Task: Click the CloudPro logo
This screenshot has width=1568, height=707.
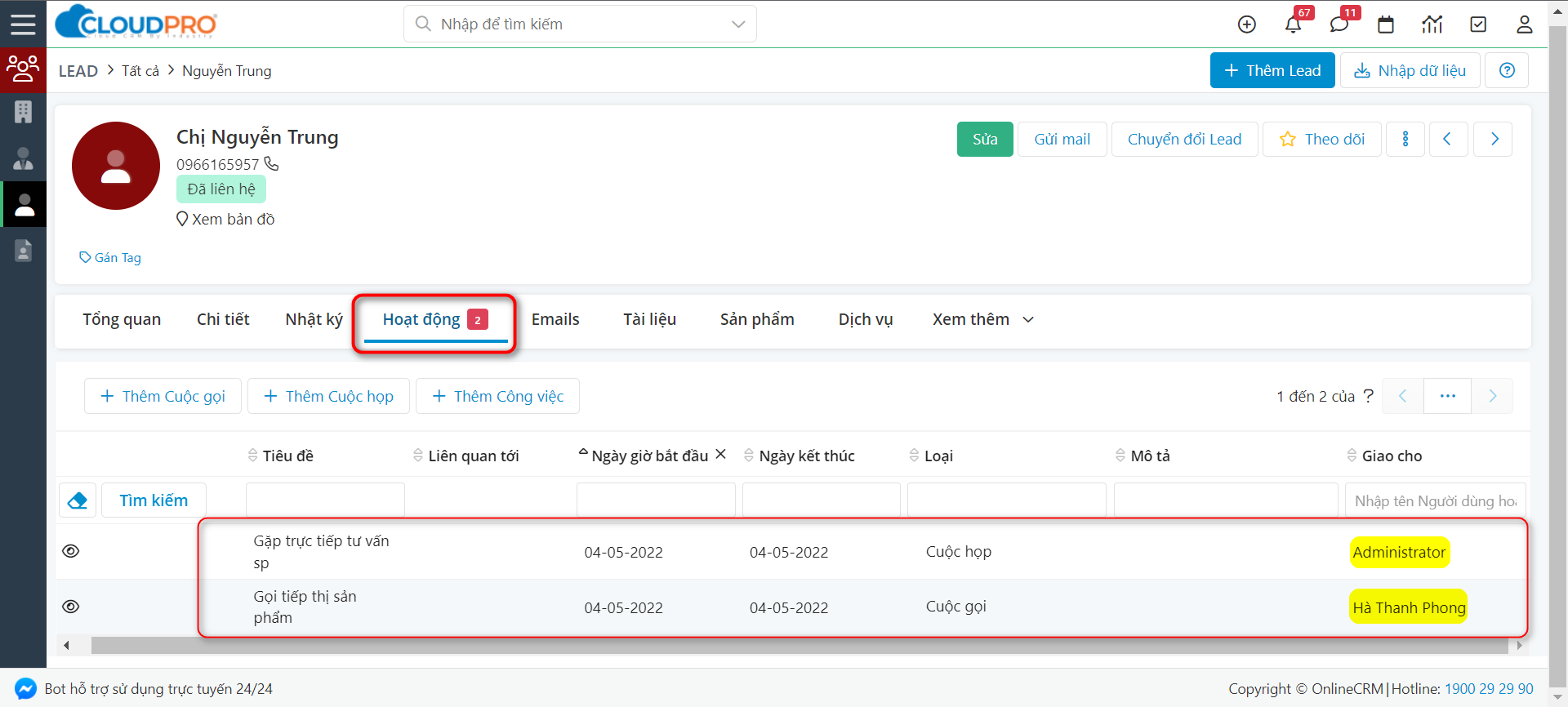Action: (136, 22)
